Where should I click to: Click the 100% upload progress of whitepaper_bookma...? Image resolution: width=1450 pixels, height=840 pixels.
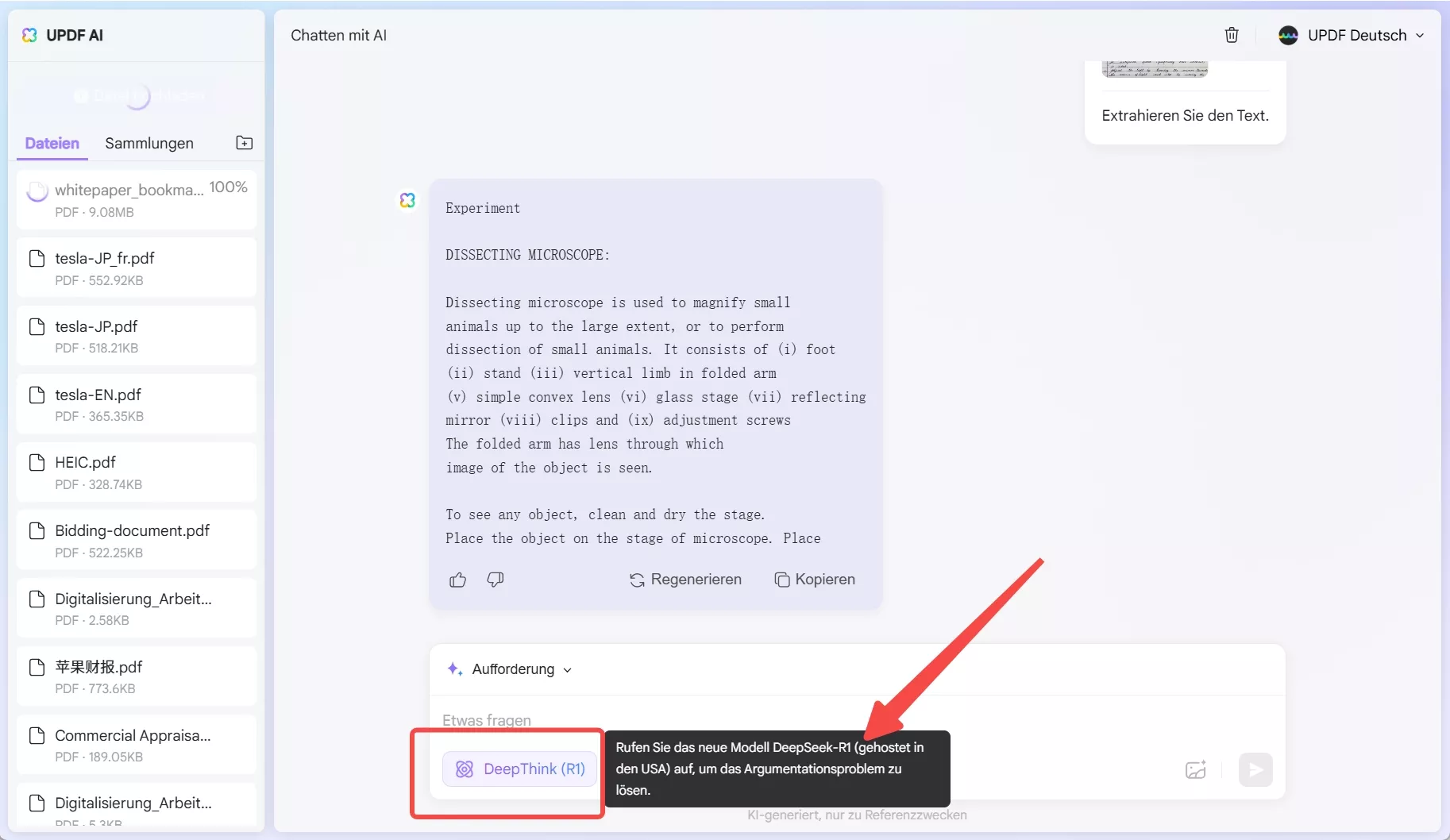click(x=229, y=187)
